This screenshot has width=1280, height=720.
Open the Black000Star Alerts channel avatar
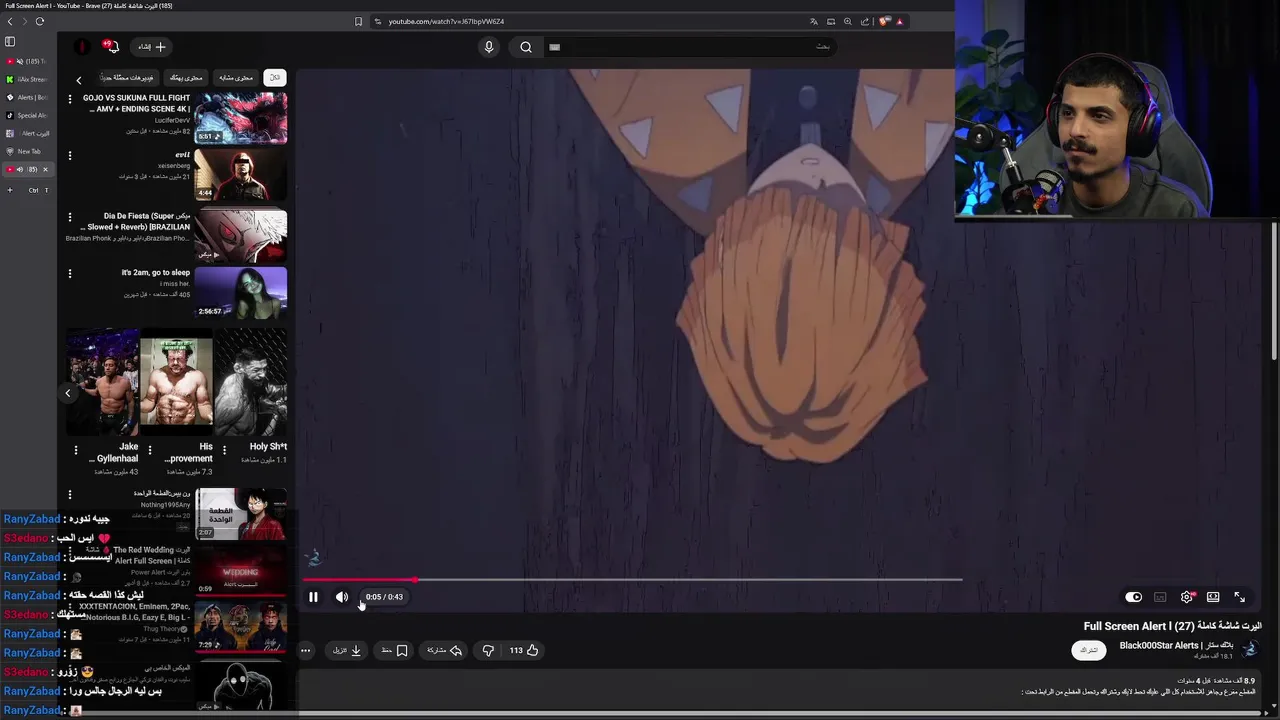coord(1250,649)
